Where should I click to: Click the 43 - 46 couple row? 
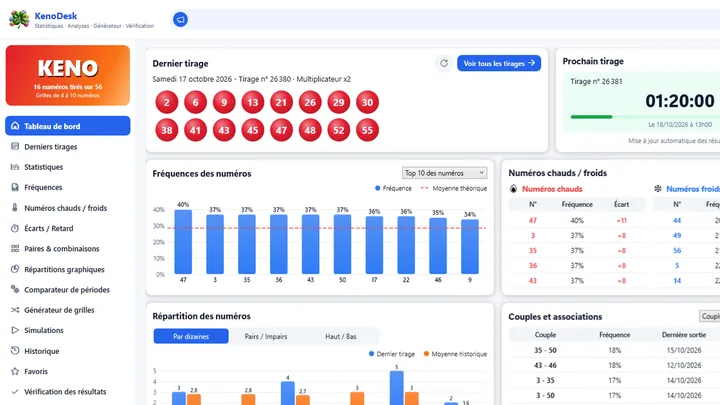coord(614,365)
